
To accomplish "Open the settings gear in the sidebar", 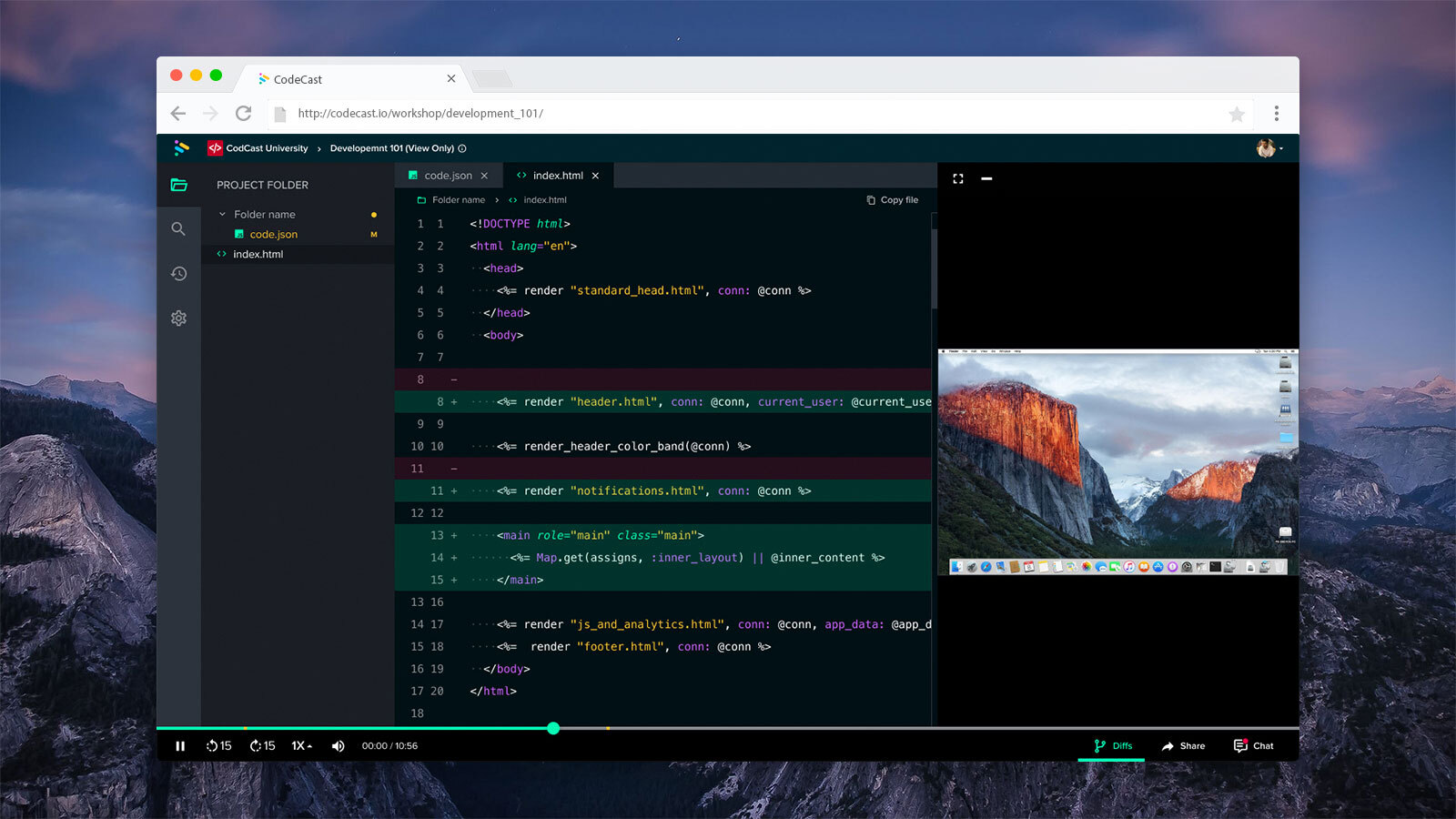I will click(x=179, y=318).
